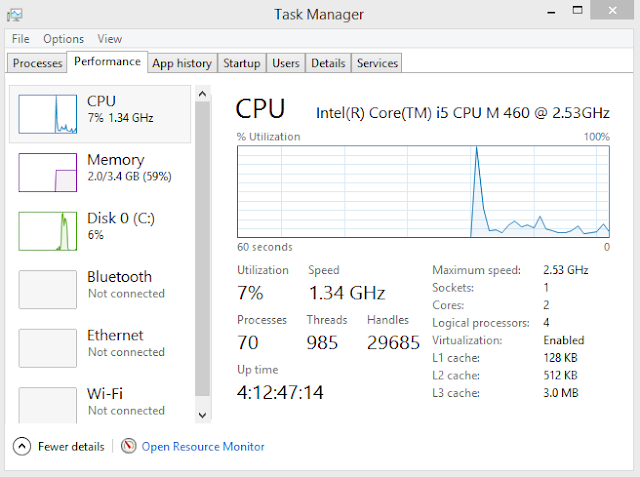Select the Memory graph thumbnail
The image size is (640, 477).
click(x=48, y=172)
